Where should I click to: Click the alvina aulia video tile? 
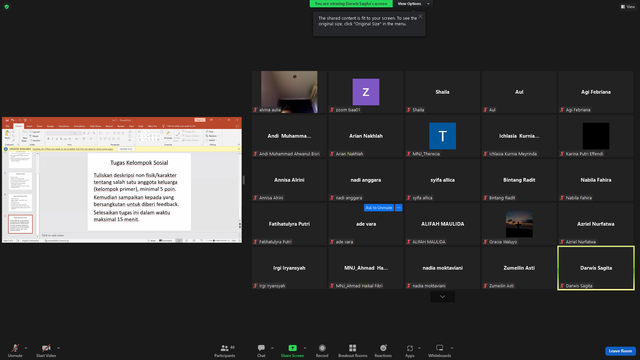[289, 92]
